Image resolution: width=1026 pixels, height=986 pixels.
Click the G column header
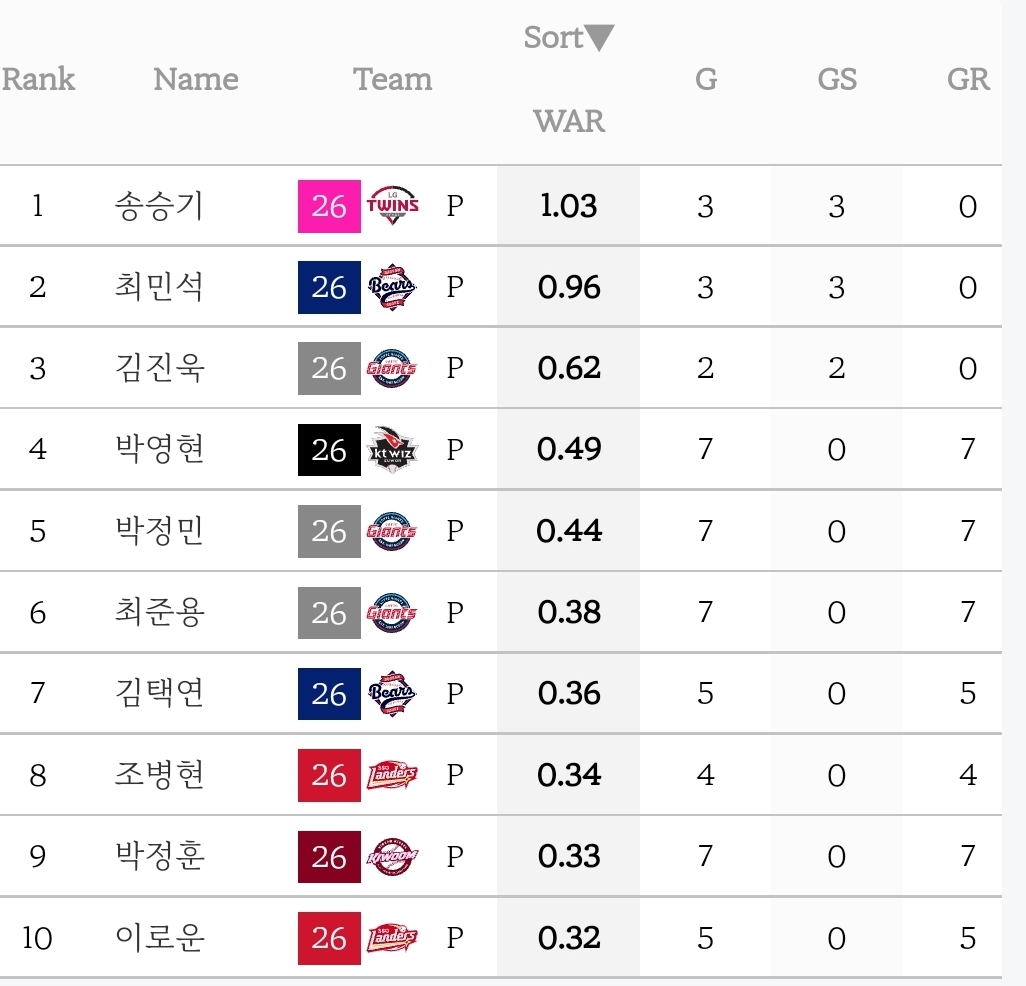706,80
